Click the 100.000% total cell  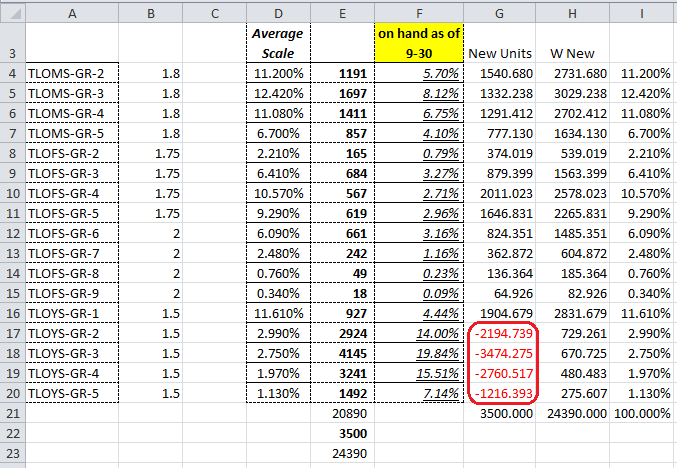642,414
